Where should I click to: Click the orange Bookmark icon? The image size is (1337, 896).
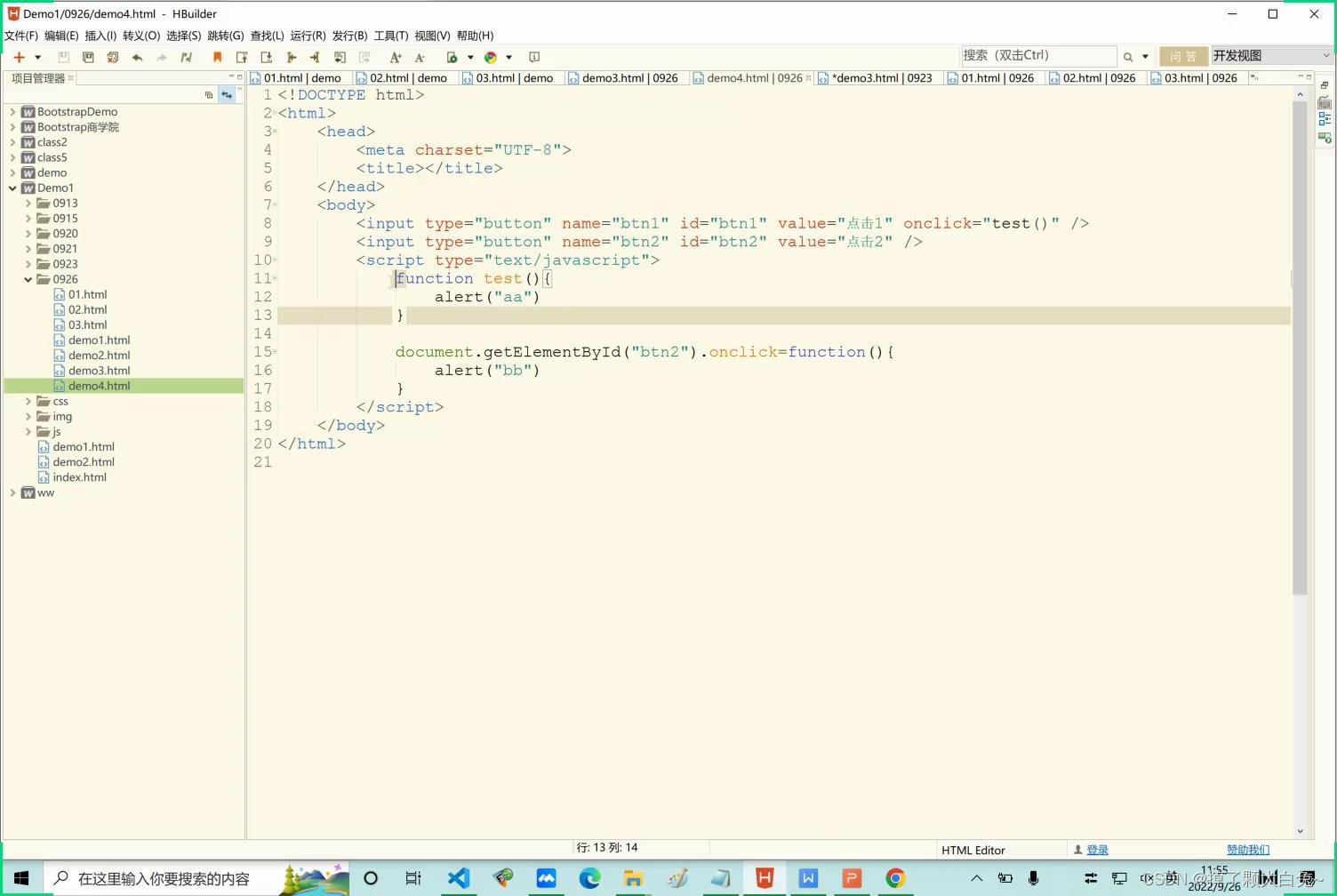(x=217, y=57)
